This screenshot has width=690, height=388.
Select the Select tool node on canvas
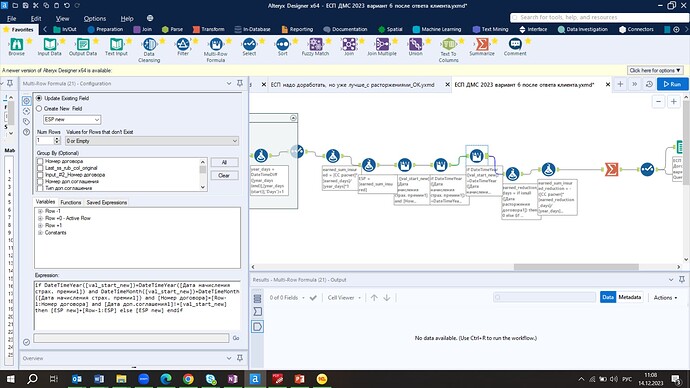click(647, 169)
